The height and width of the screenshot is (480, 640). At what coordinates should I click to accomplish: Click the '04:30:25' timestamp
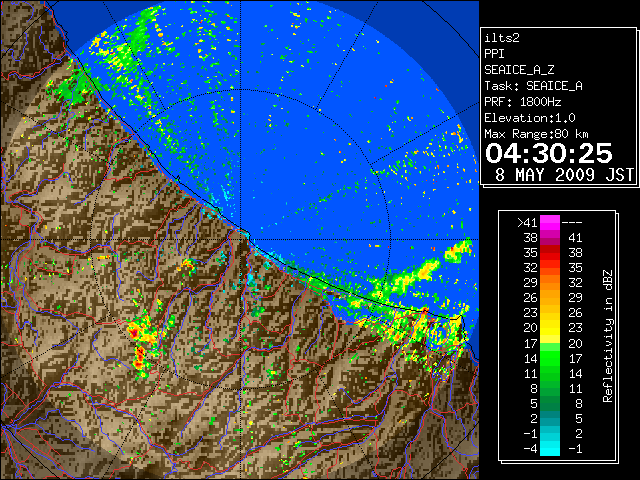(549, 153)
